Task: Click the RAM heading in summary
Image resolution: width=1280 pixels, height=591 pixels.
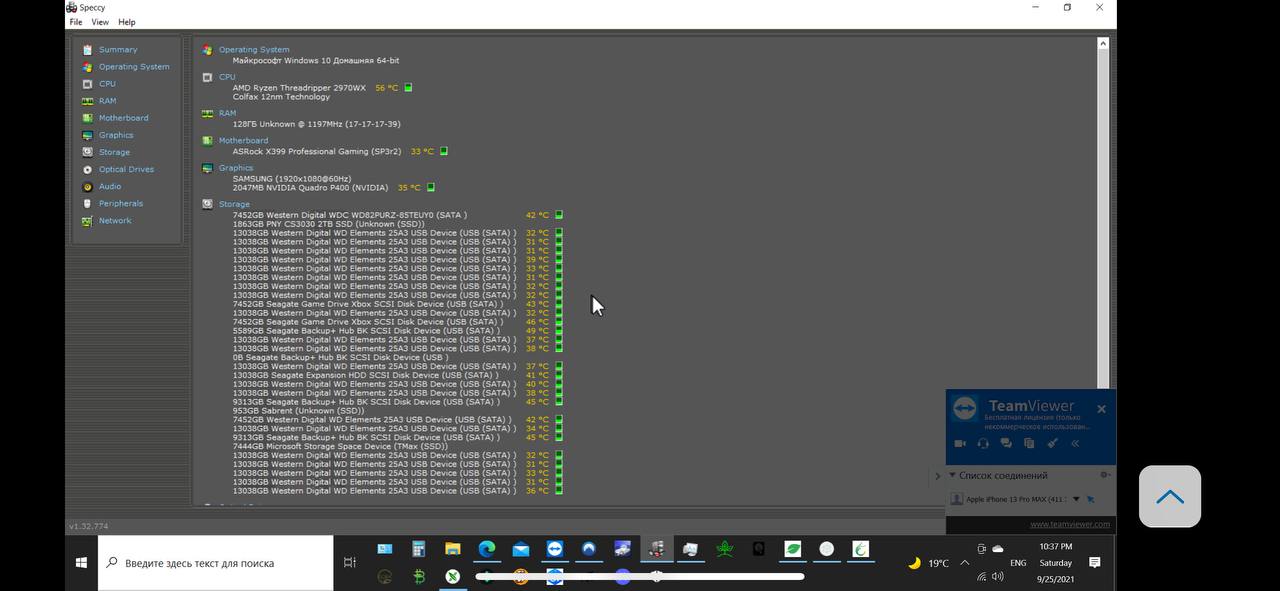Action: click(x=227, y=113)
